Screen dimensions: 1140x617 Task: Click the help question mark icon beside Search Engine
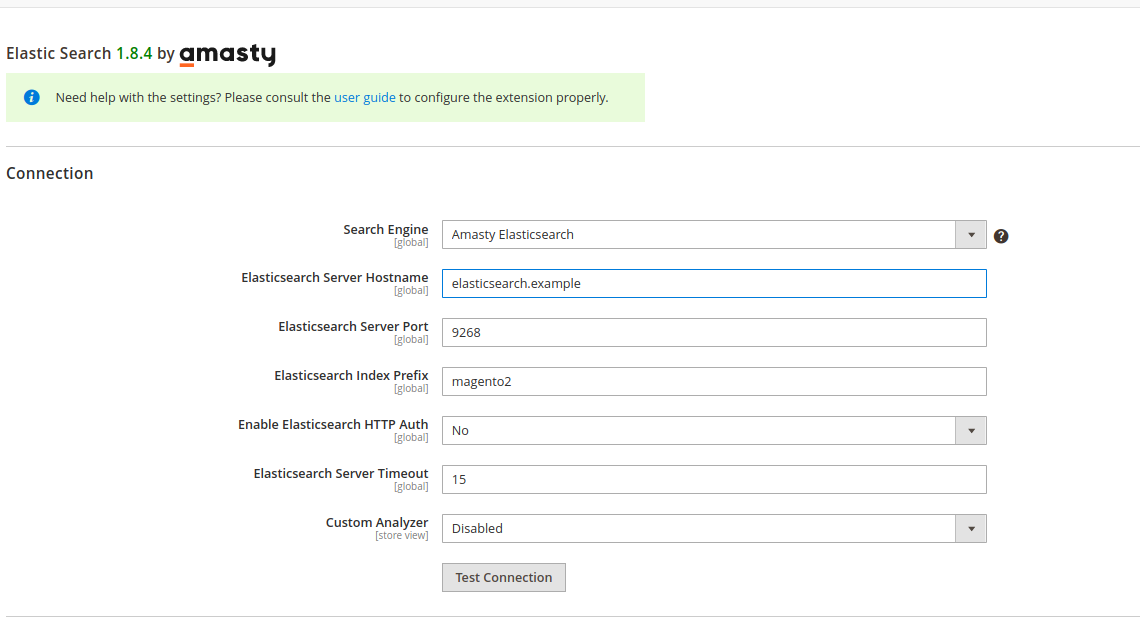click(1000, 236)
